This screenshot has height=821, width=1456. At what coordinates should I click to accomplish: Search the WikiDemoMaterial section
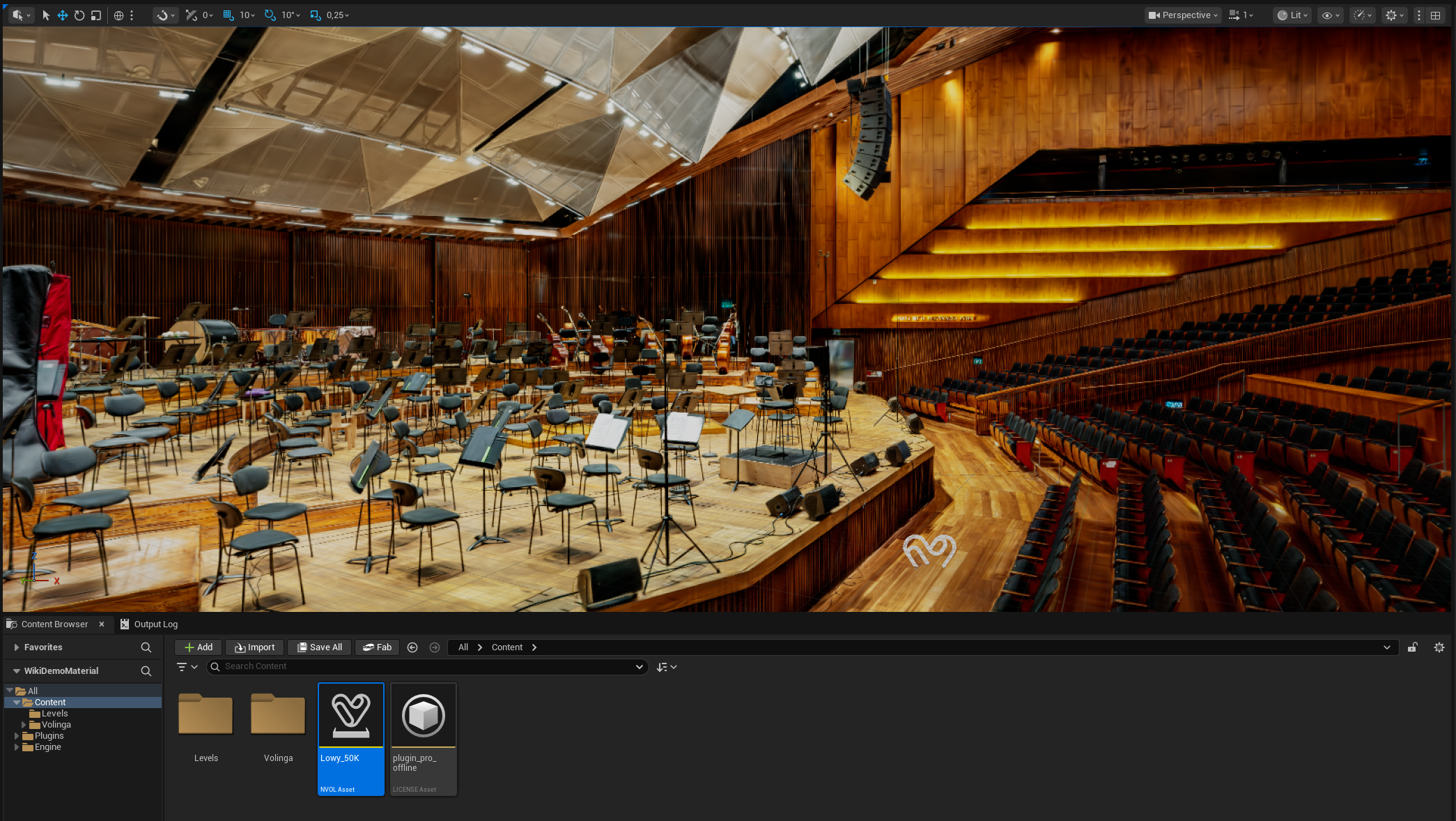coord(146,671)
